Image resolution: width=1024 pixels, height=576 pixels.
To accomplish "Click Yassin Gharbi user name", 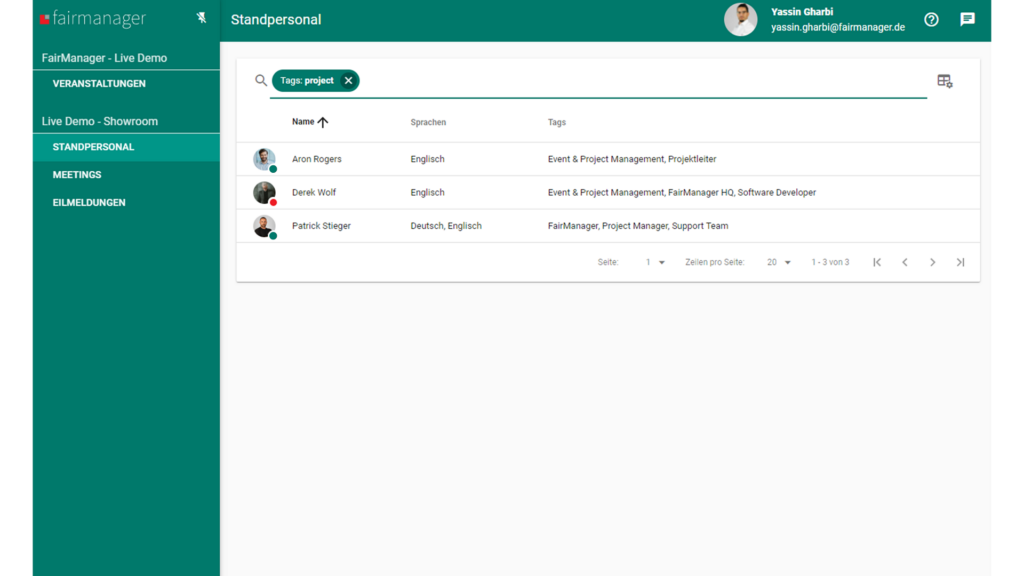I will (x=802, y=12).
